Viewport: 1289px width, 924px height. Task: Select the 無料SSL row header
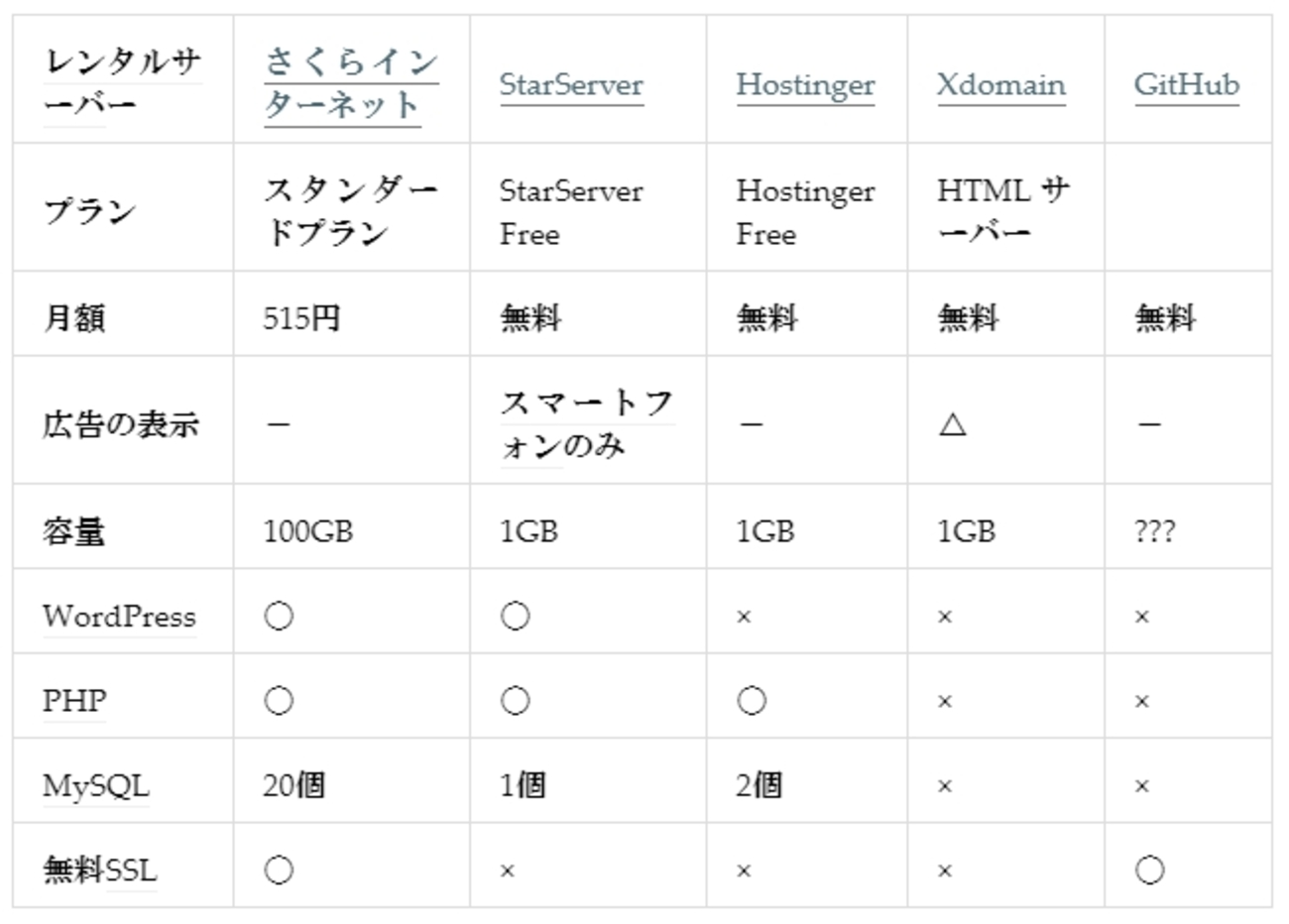point(99,870)
